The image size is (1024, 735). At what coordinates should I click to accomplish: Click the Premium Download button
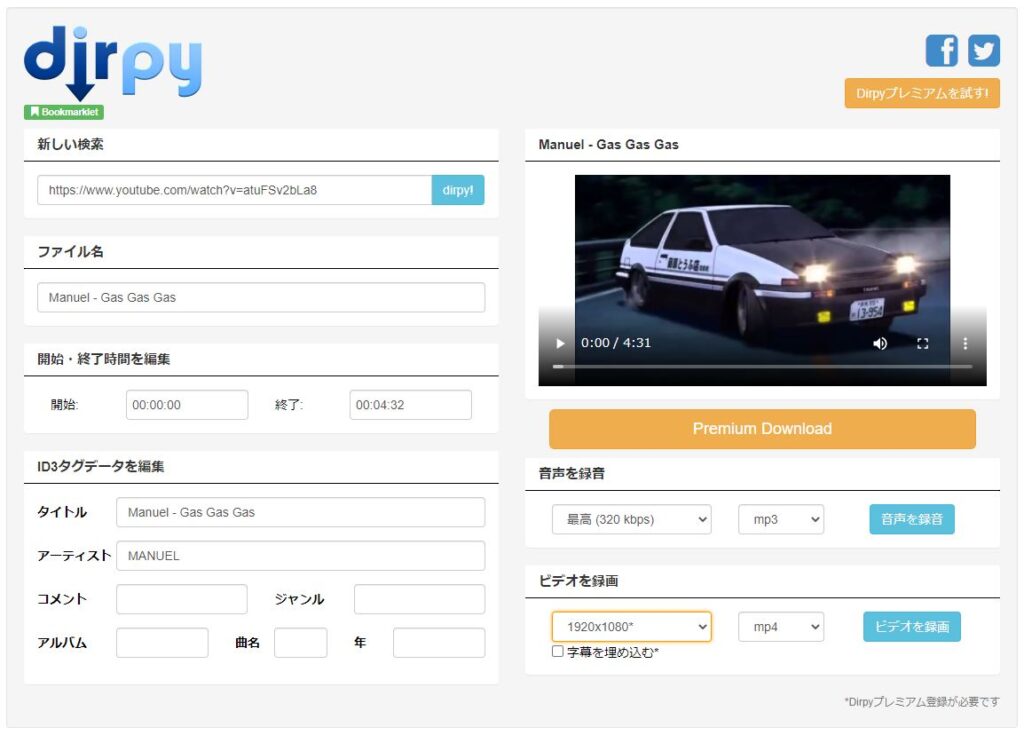coord(762,429)
